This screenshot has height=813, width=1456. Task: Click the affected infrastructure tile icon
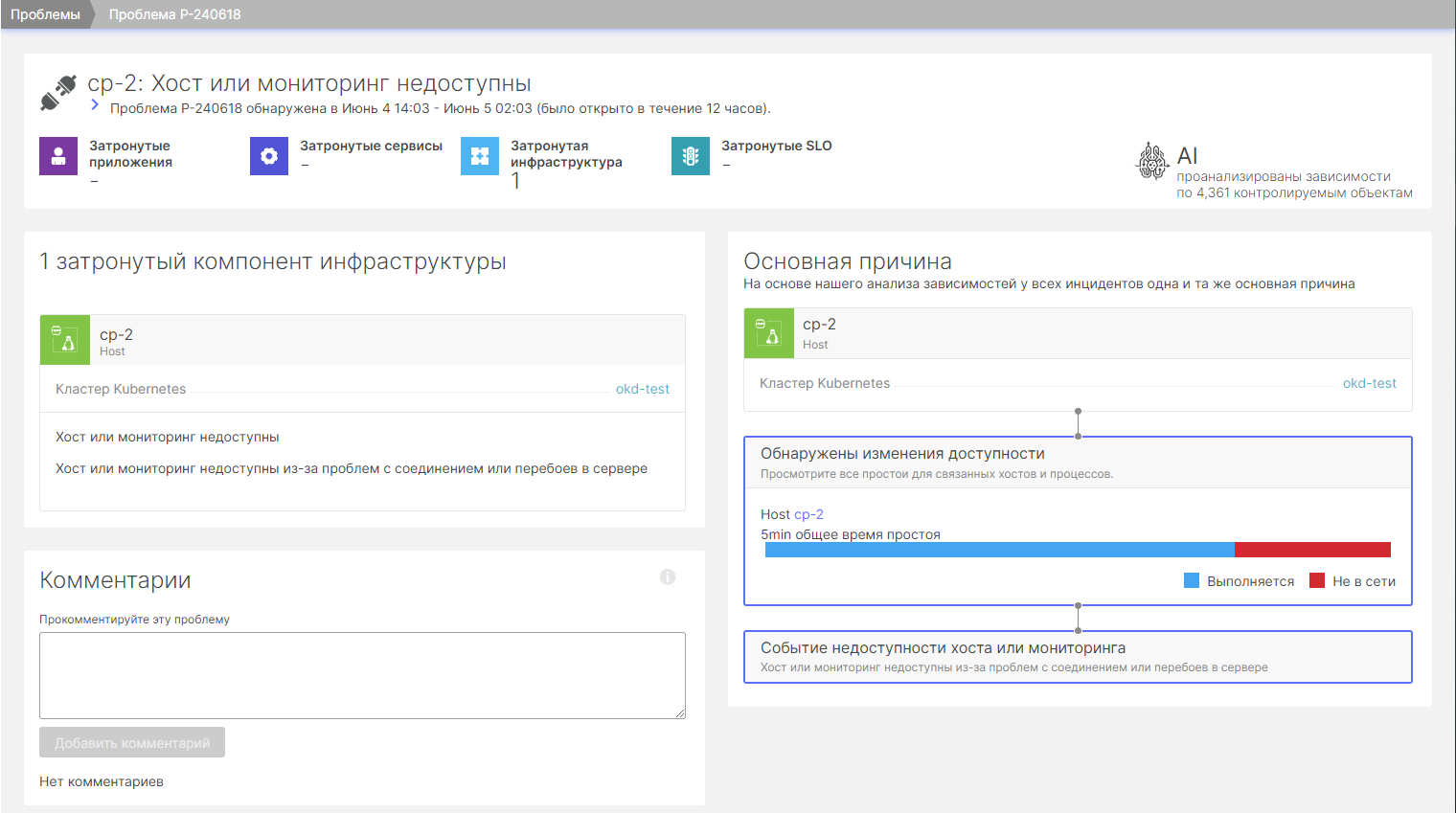point(480,156)
